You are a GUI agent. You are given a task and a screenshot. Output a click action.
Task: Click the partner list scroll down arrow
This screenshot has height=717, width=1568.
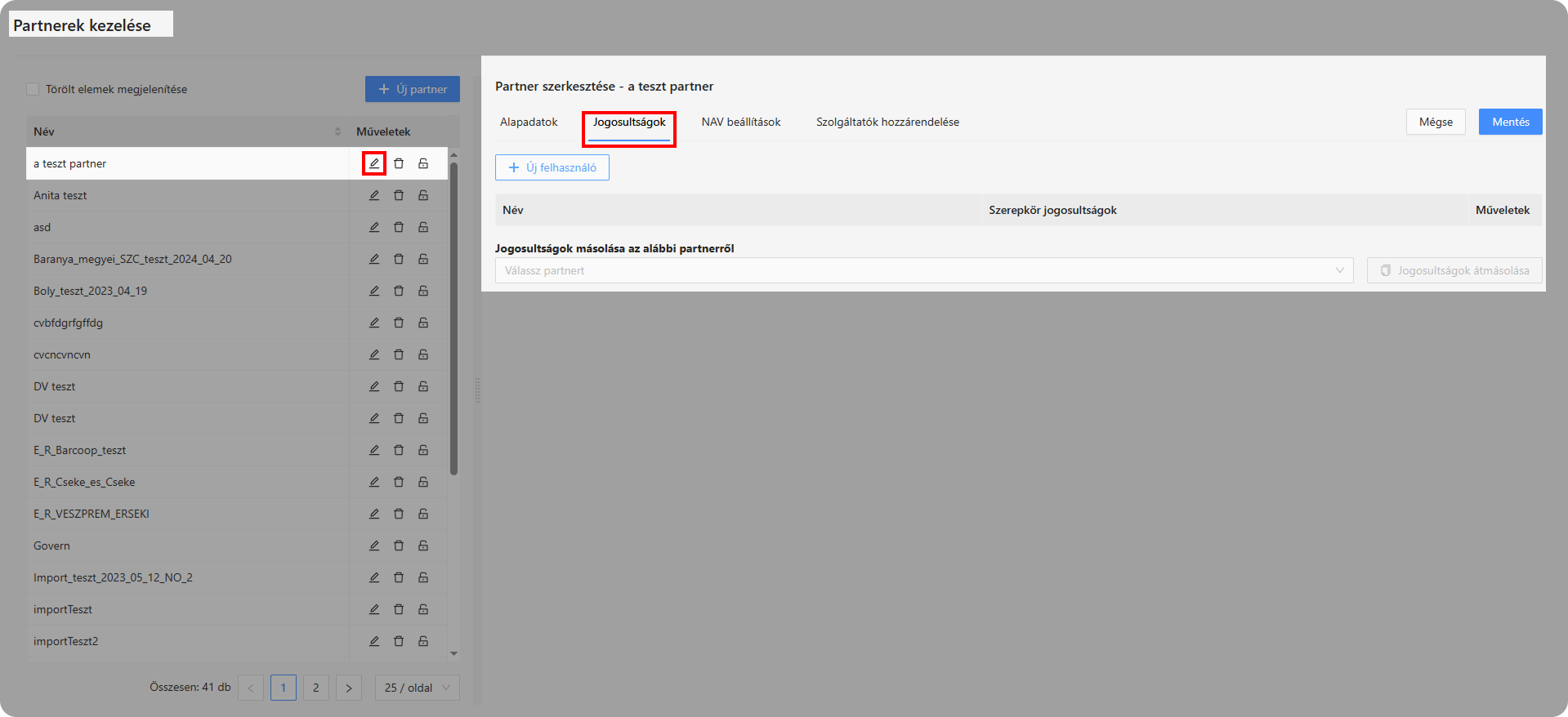(453, 653)
